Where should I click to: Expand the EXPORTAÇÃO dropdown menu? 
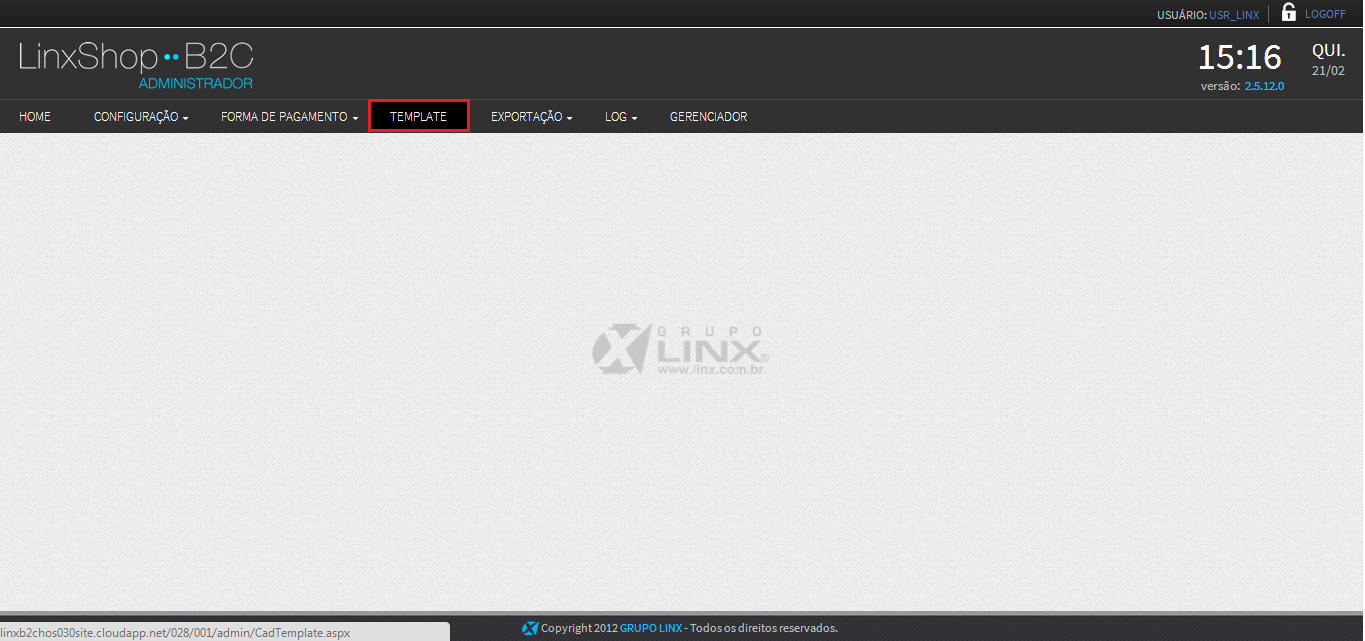(x=531, y=117)
